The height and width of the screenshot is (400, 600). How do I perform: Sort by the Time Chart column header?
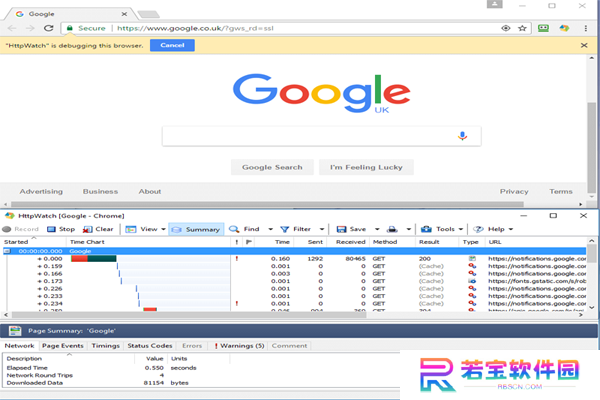[87, 242]
